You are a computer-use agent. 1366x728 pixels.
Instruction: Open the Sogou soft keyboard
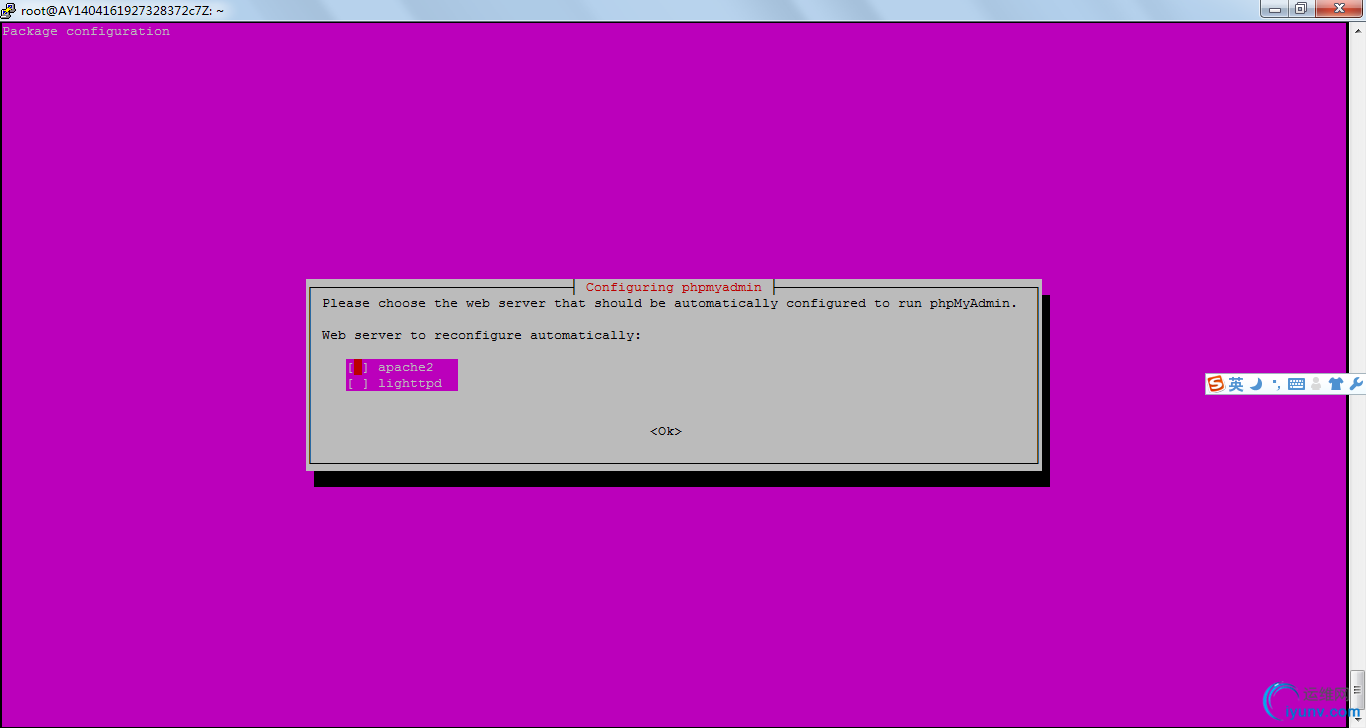pos(1296,384)
